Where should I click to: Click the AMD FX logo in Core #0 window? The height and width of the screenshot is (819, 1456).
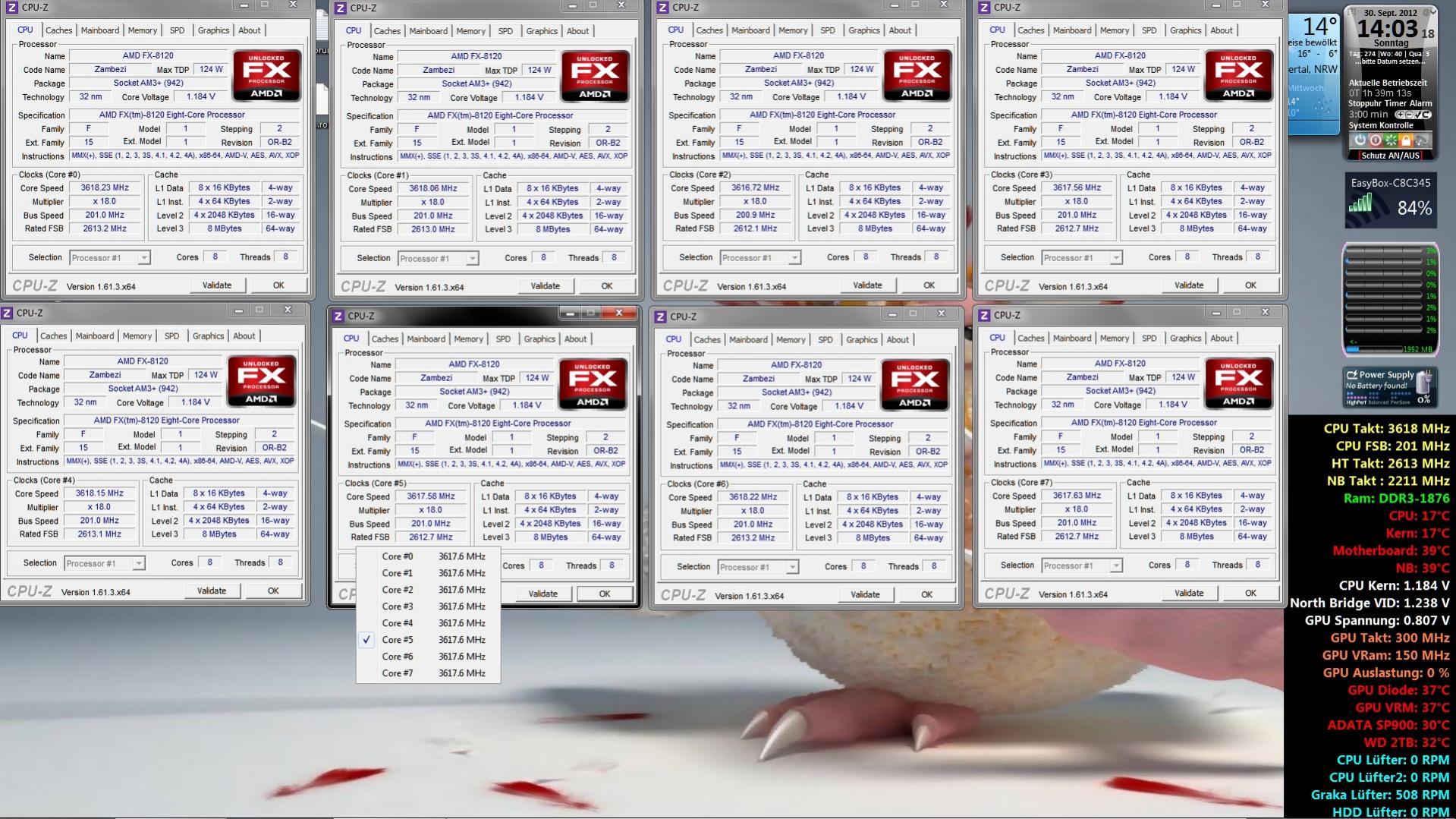267,76
